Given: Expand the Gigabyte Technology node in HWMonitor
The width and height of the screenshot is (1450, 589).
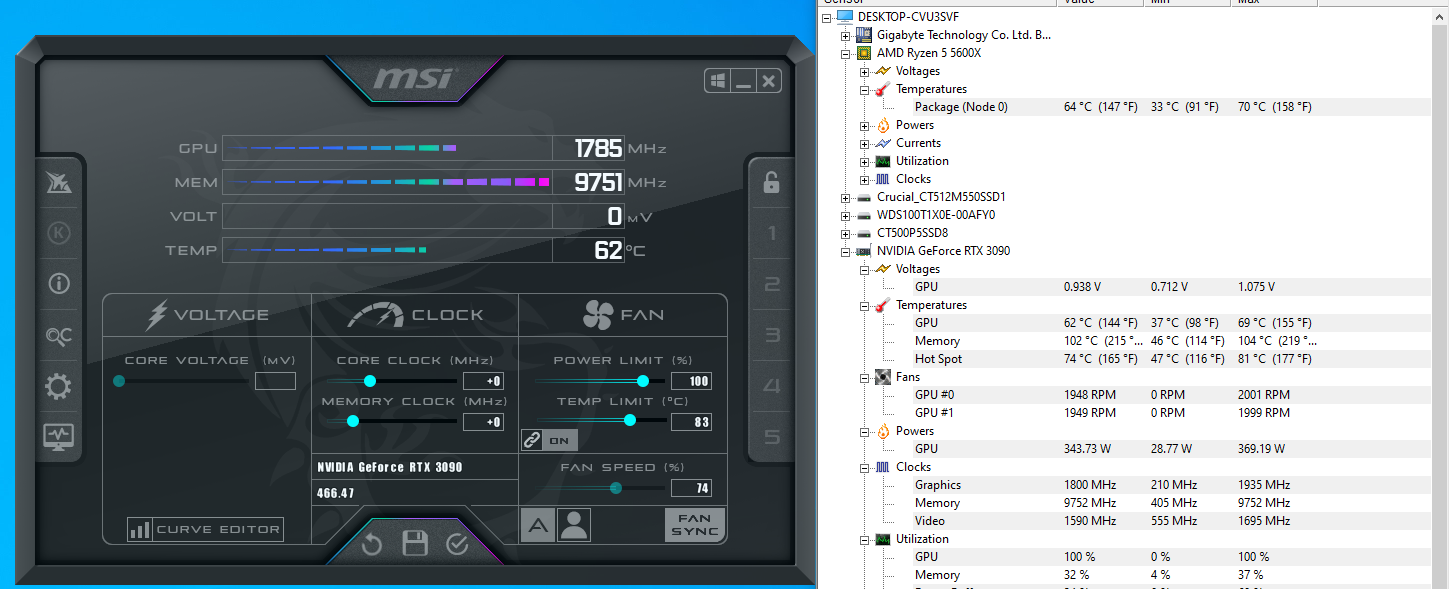Looking at the screenshot, I should (846, 35).
